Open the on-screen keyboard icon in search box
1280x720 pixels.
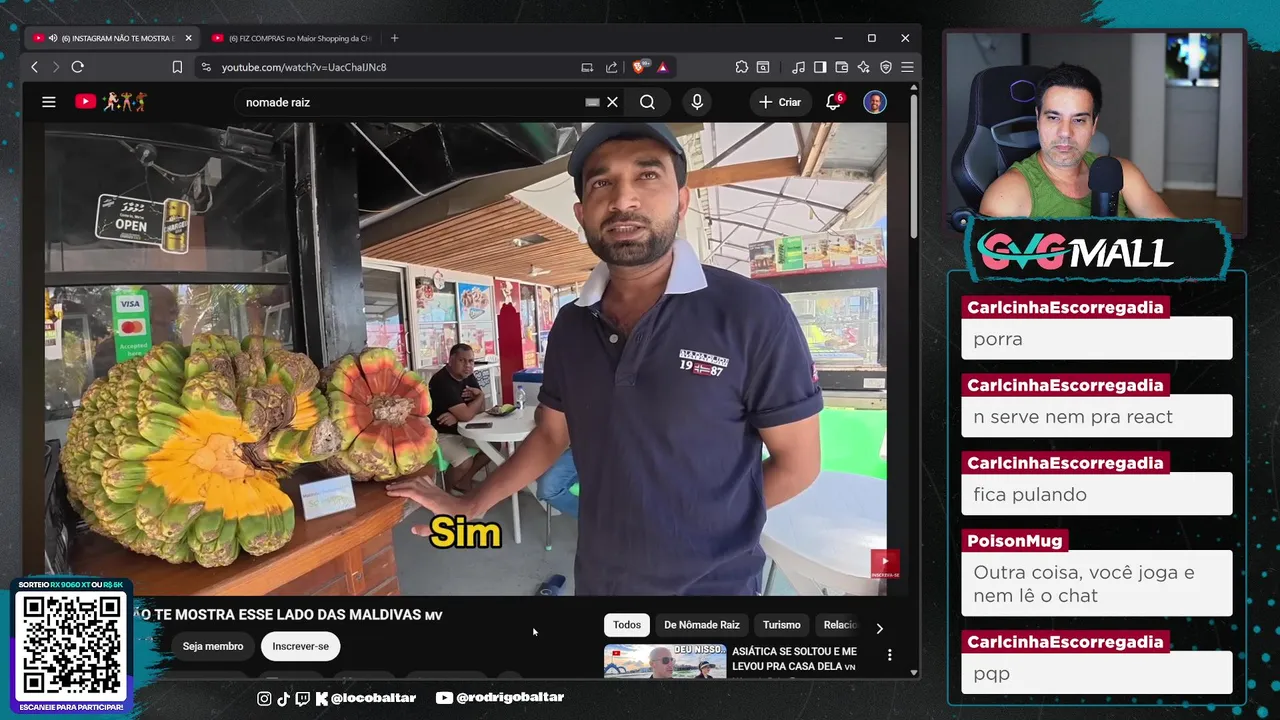592,102
